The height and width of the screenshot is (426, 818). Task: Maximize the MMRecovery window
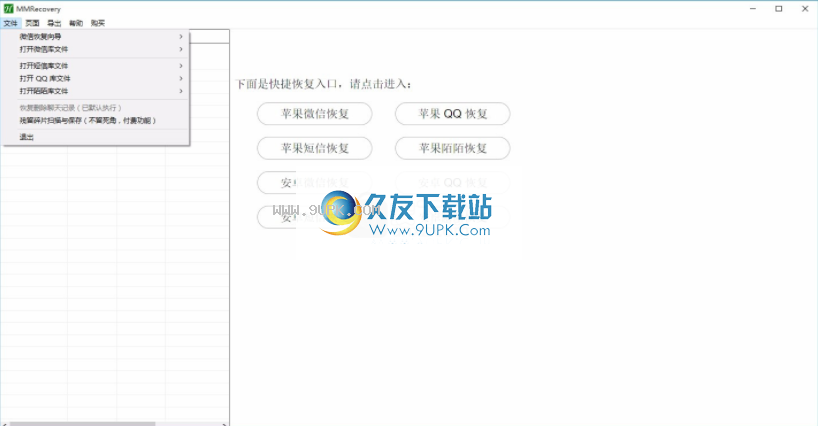click(779, 9)
